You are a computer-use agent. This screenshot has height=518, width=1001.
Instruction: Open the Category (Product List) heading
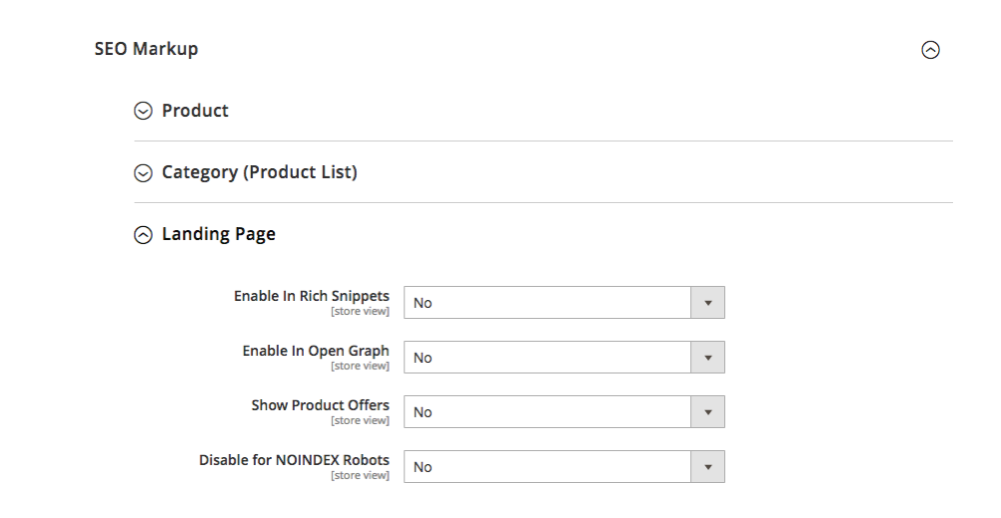(x=259, y=172)
